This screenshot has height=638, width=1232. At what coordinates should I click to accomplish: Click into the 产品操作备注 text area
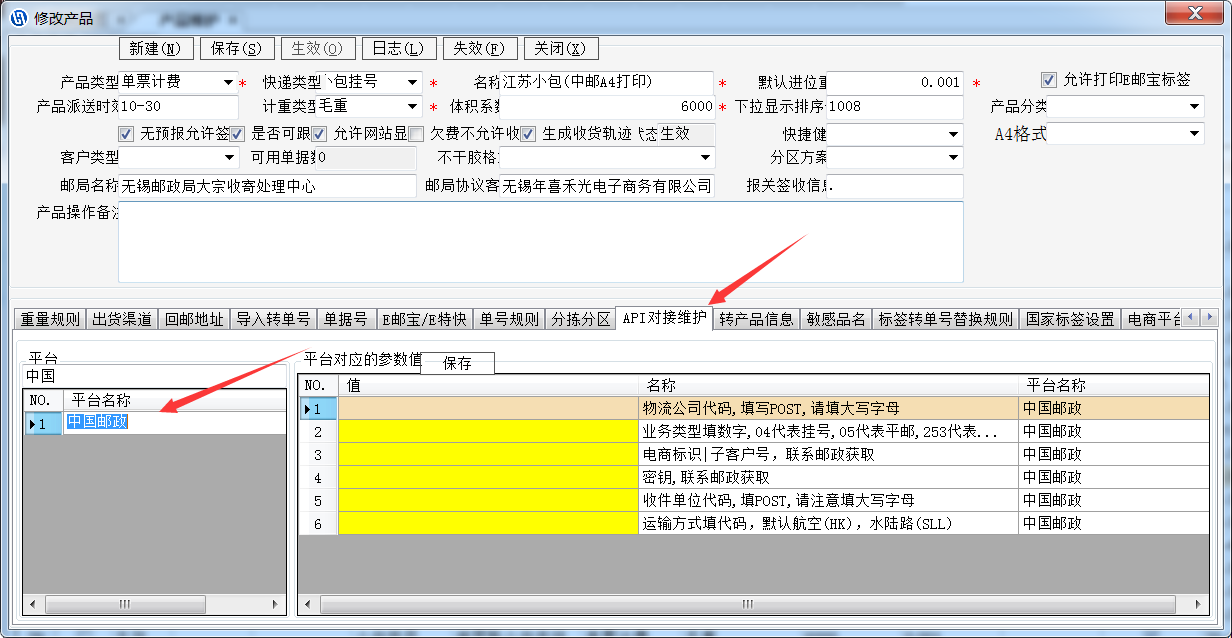click(x=540, y=241)
